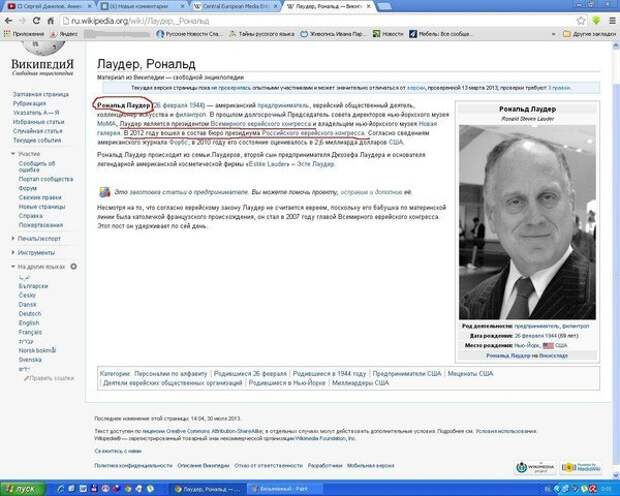
Task: Click the Powered by MediaWiki badge
Action: click(581, 468)
